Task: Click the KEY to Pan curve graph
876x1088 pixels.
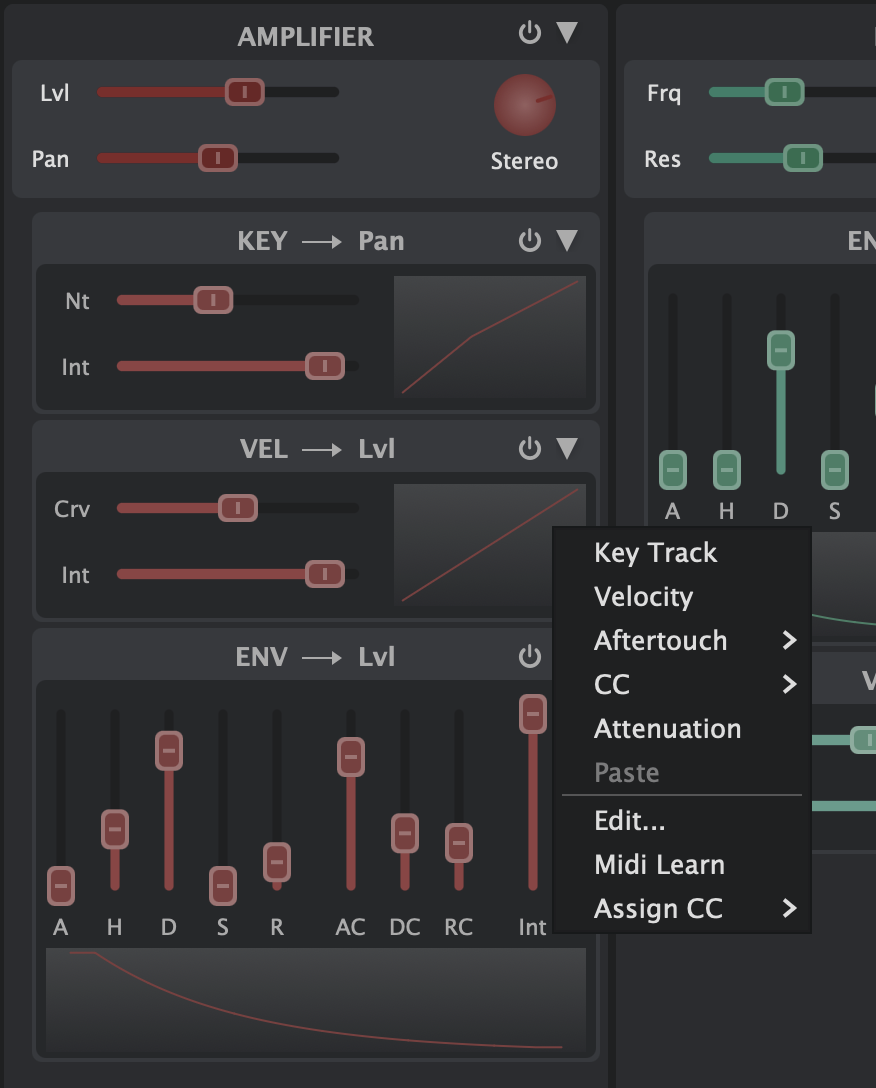Action: (x=490, y=336)
